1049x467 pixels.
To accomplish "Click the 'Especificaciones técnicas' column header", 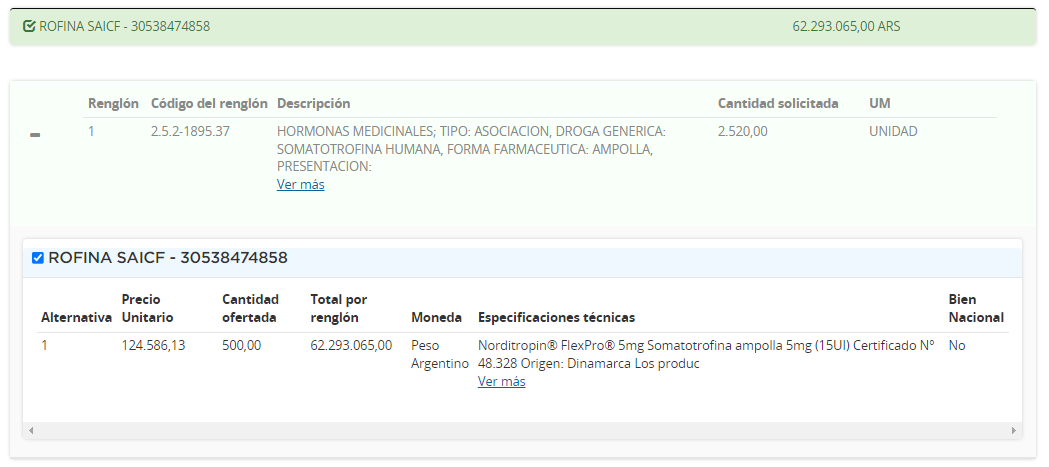I will 556,317.
